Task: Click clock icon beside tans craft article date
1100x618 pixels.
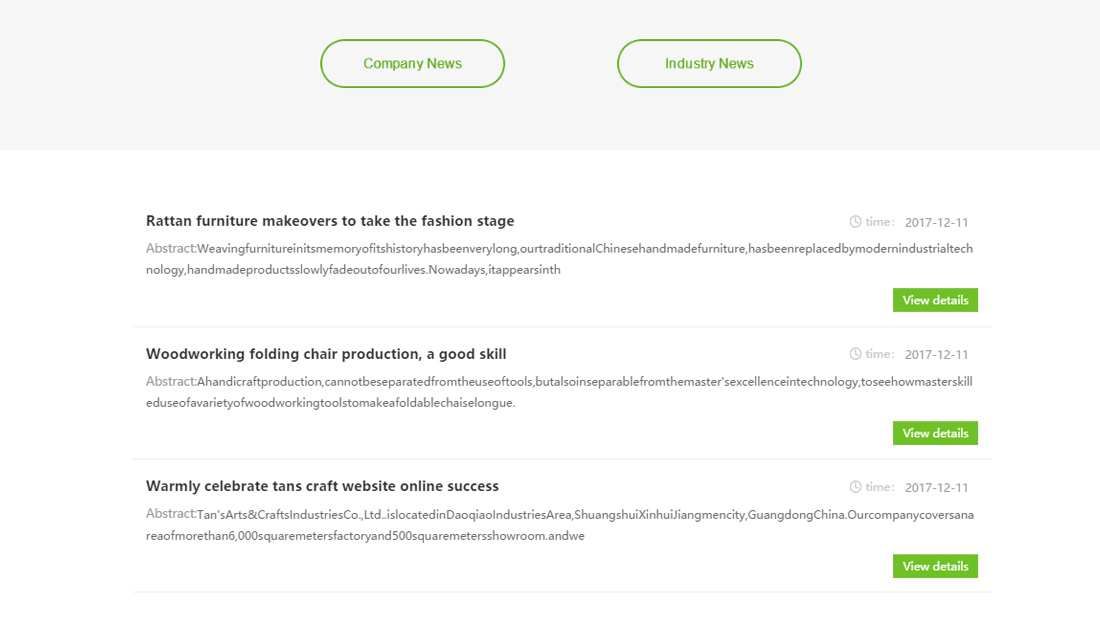Action: [x=855, y=487]
